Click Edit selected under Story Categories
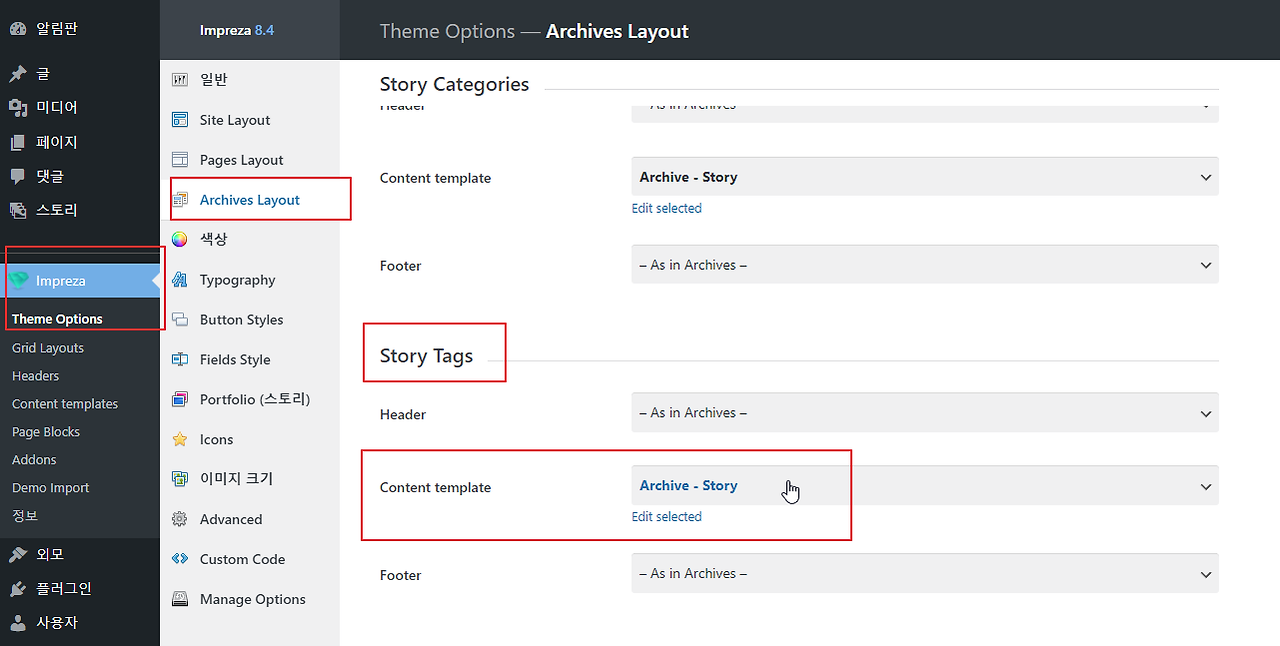The width and height of the screenshot is (1280, 646). pyautogui.click(x=667, y=208)
